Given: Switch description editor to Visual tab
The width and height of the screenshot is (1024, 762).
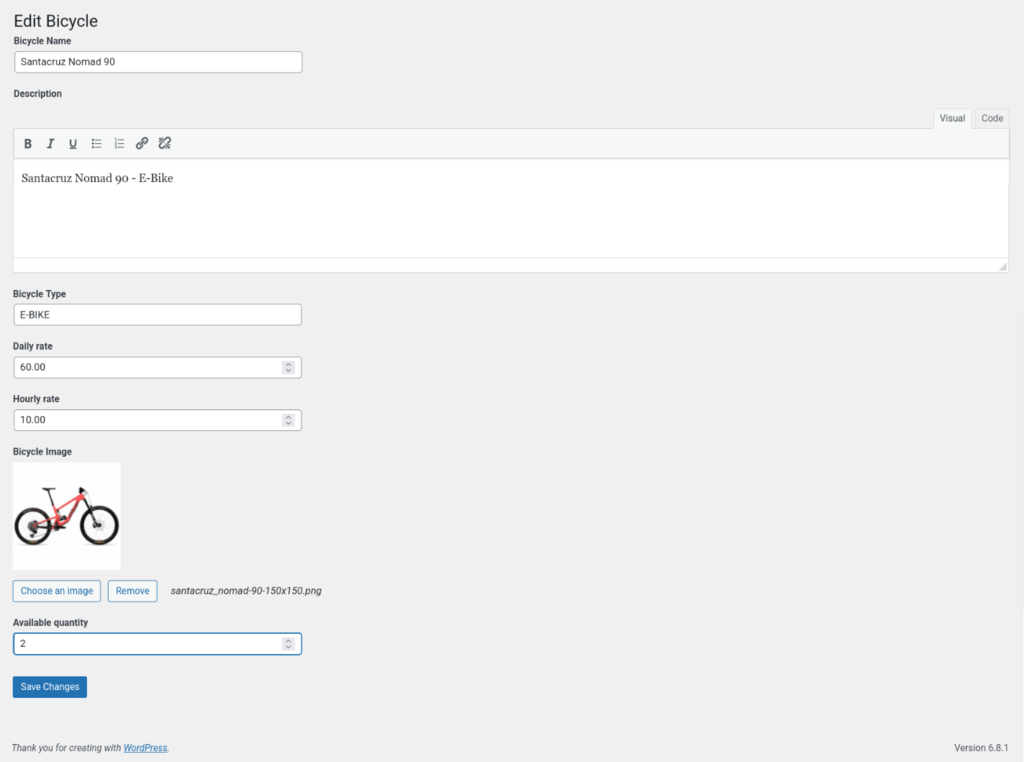Looking at the screenshot, I should point(952,118).
